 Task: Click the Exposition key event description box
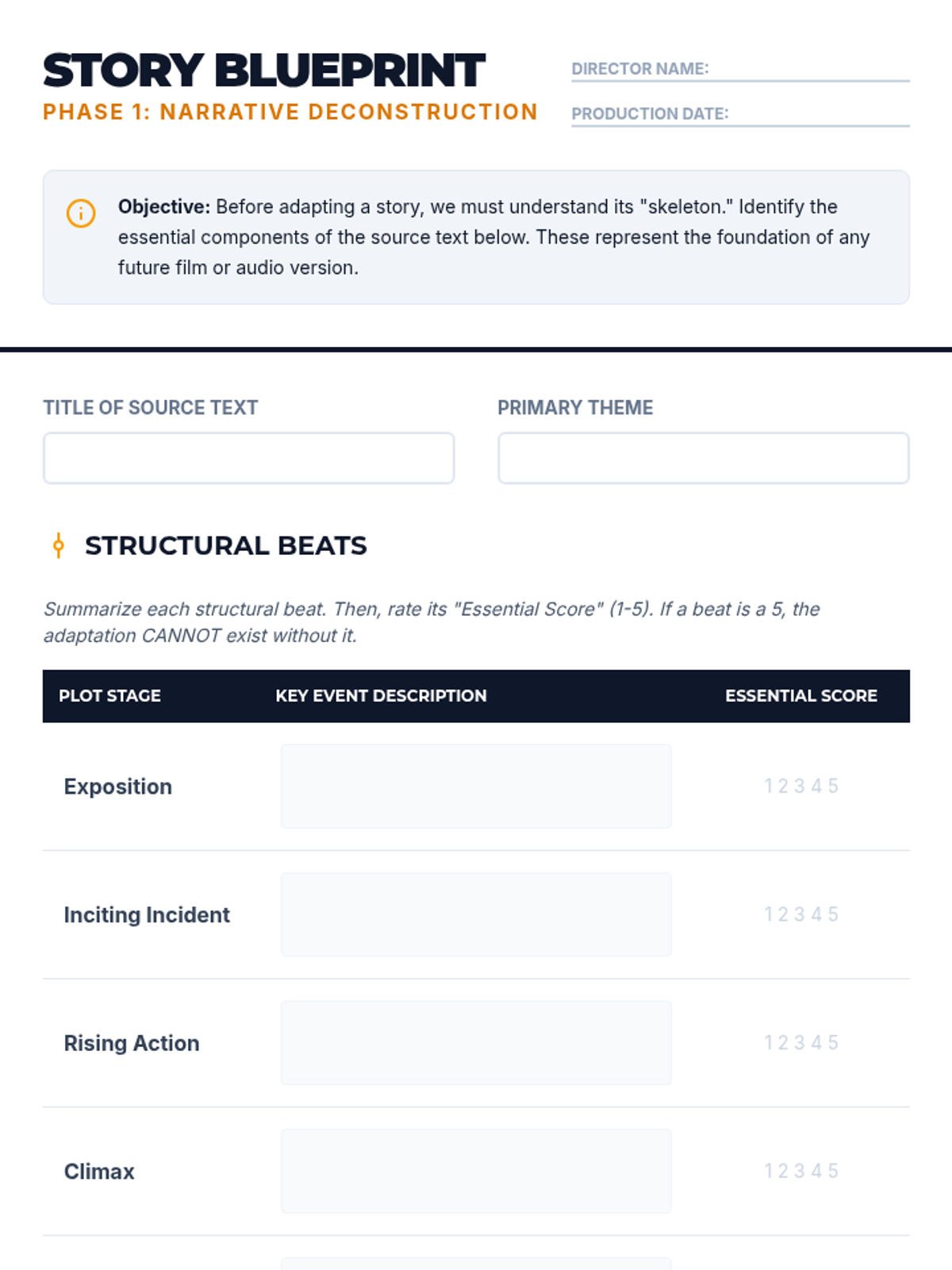click(x=476, y=786)
